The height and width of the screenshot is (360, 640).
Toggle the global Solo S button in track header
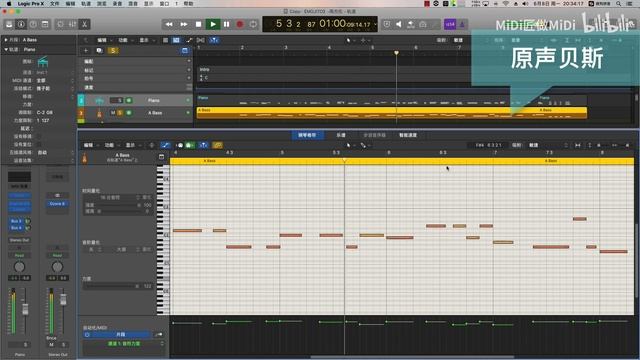(113, 51)
